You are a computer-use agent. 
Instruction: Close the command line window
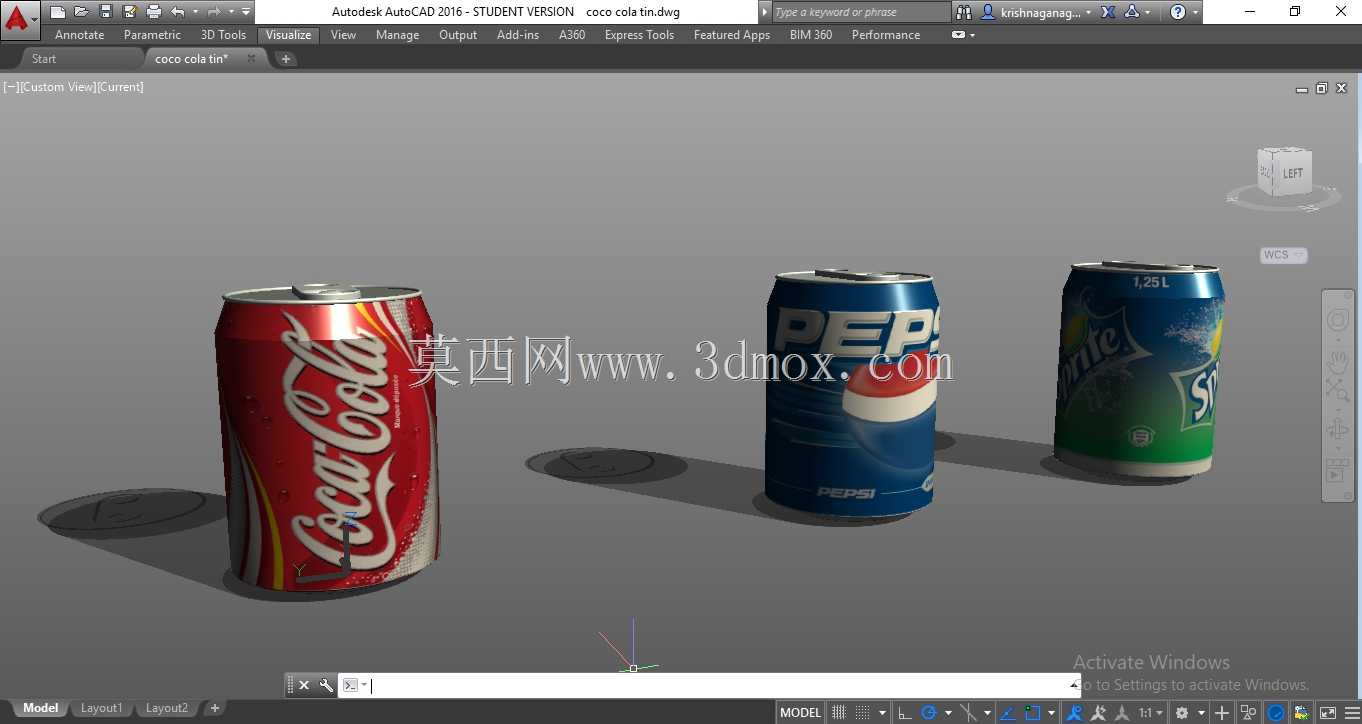[304, 685]
